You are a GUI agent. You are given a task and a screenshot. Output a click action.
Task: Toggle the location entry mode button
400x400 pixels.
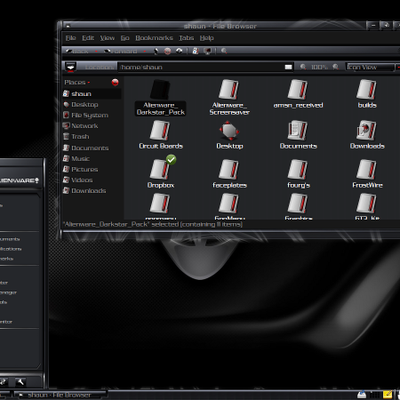click(71, 67)
